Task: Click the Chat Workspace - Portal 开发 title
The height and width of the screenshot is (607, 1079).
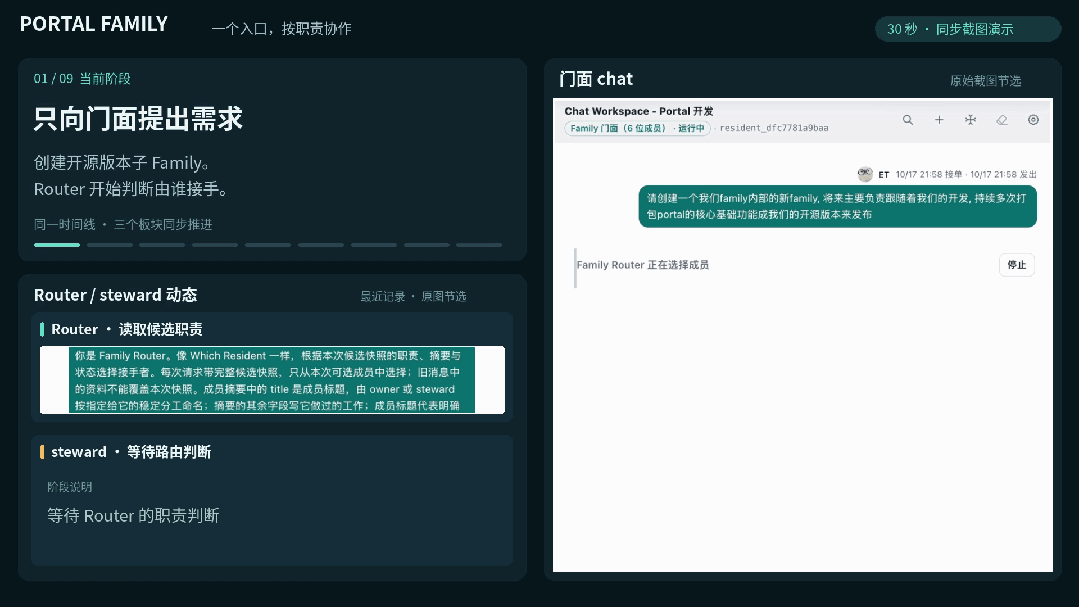Action: (x=639, y=111)
